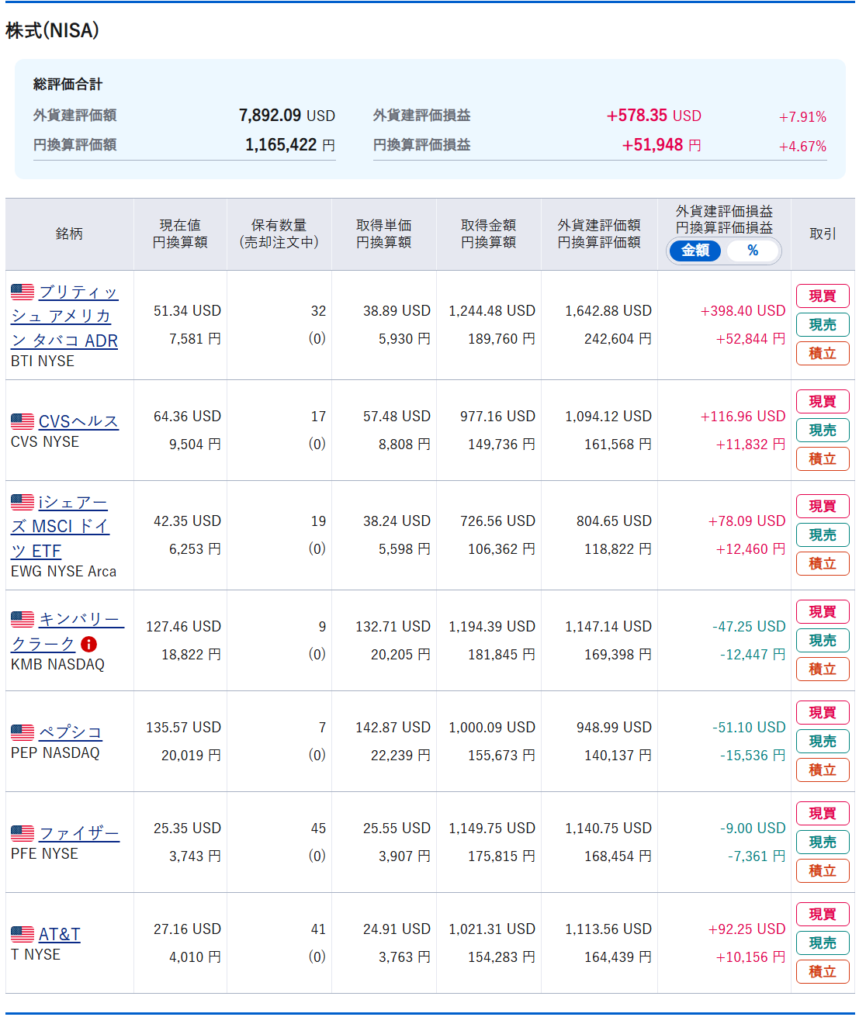The image size is (866, 1024).
Task: Click 積立 in the BTI row
Action: [822, 353]
